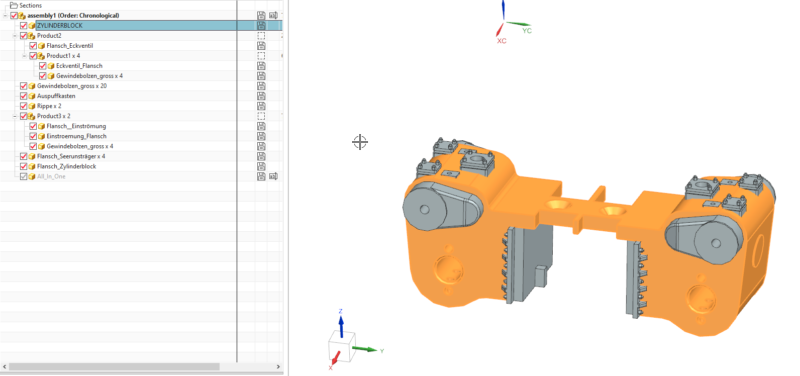800x376 pixels.
Task: Click the save icon in All_In_One row
Action: pos(261,177)
